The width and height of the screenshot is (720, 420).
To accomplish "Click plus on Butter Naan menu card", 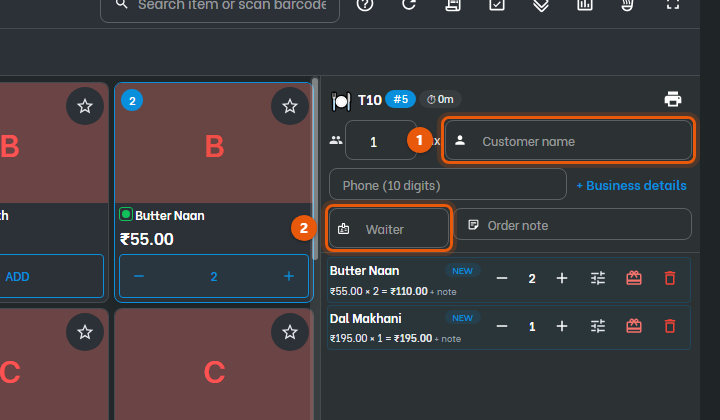I will [x=289, y=276].
